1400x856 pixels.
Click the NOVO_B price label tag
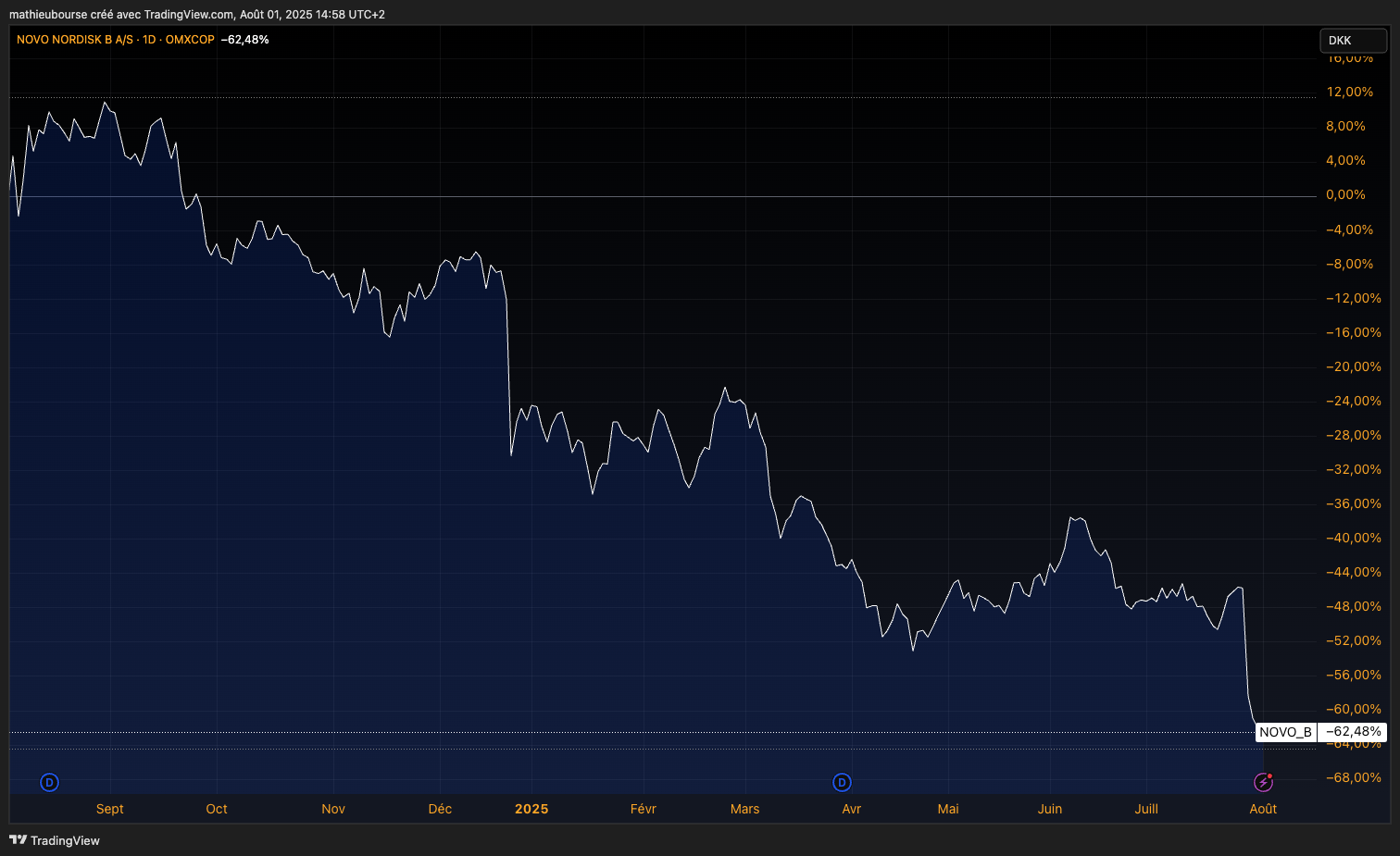(x=1286, y=732)
